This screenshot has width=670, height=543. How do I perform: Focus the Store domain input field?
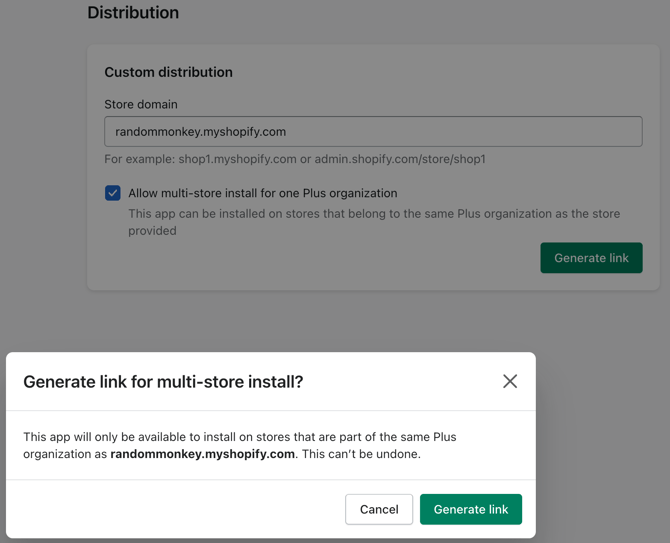tap(373, 132)
